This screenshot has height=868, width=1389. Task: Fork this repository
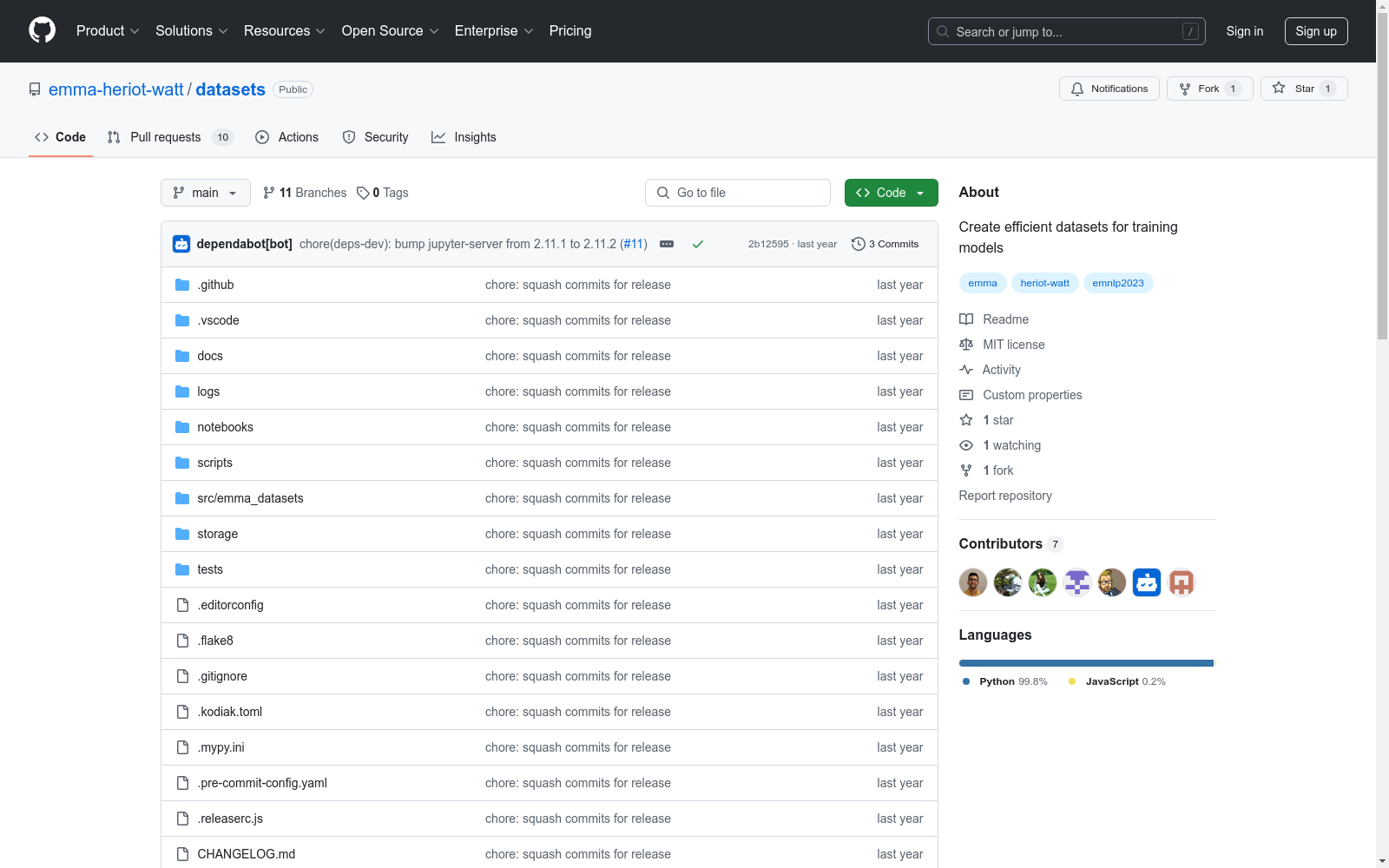(1210, 89)
